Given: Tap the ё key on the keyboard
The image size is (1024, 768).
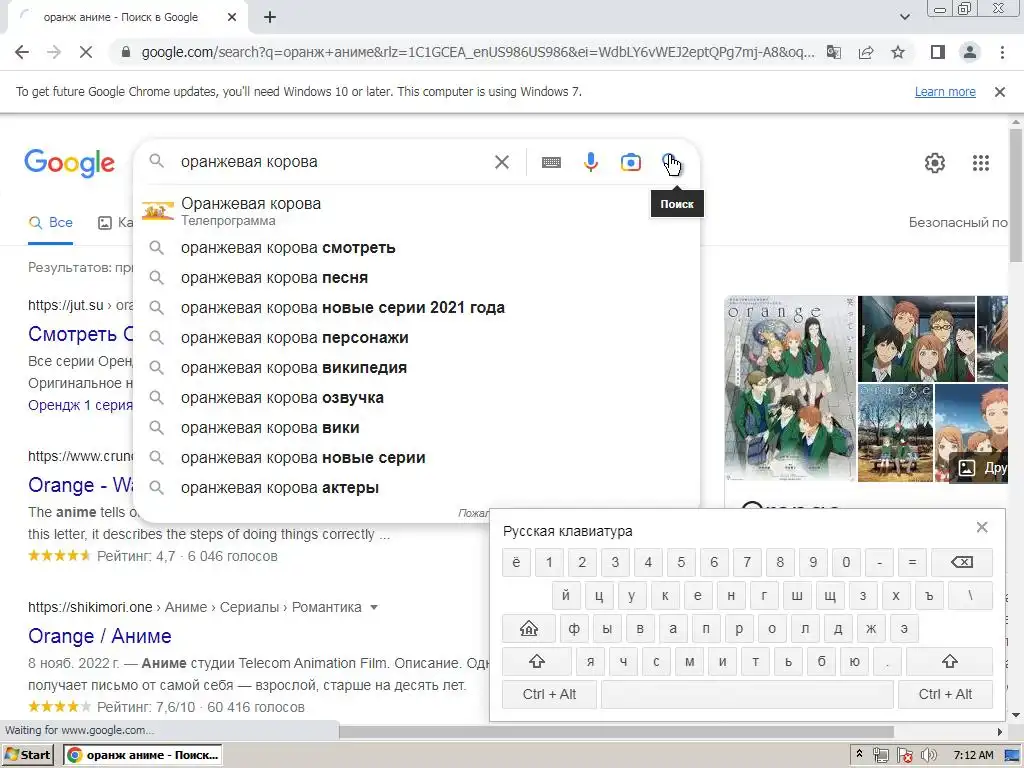Looking at the screenshot, I should 517,562.
